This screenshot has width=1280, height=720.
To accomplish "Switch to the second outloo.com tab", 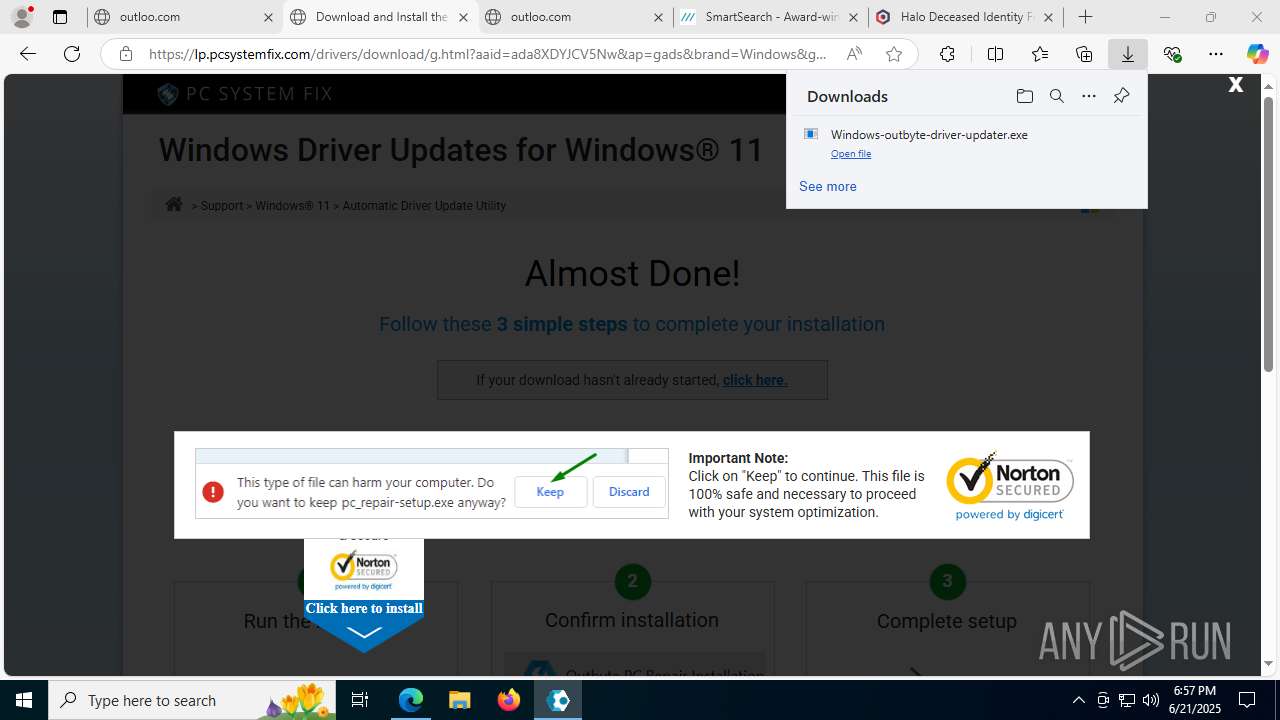I will pyautogui.click(x=573, y=17).
